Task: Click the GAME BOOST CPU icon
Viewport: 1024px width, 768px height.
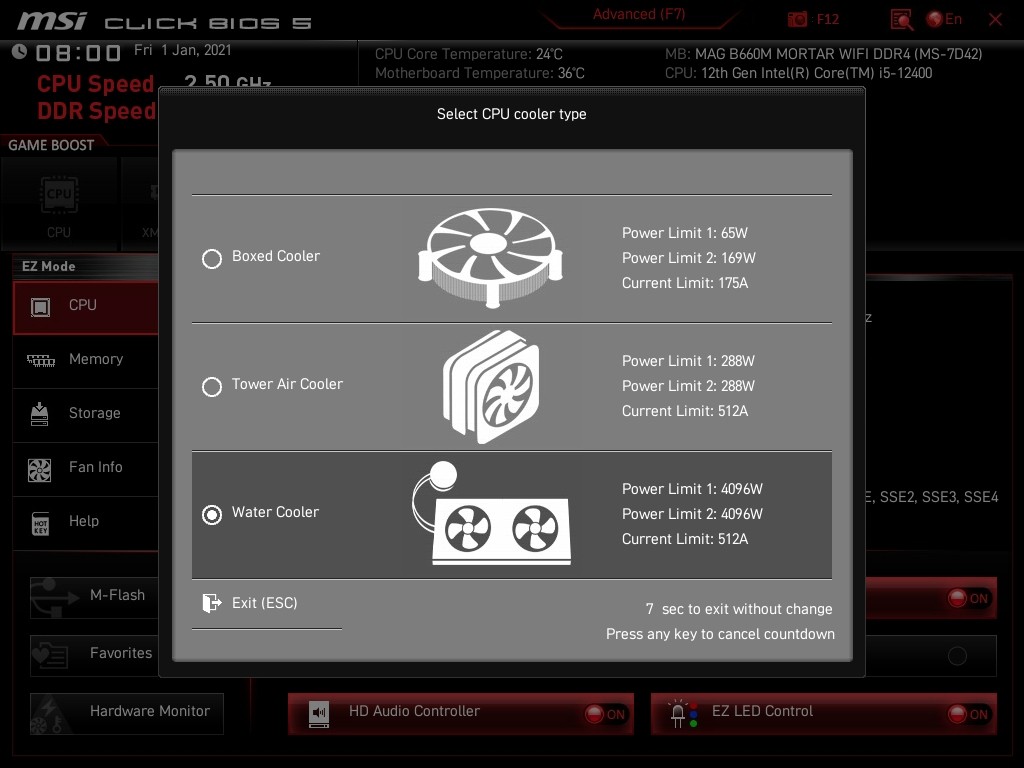Action: pyautogui.click(x=59, y=195)
